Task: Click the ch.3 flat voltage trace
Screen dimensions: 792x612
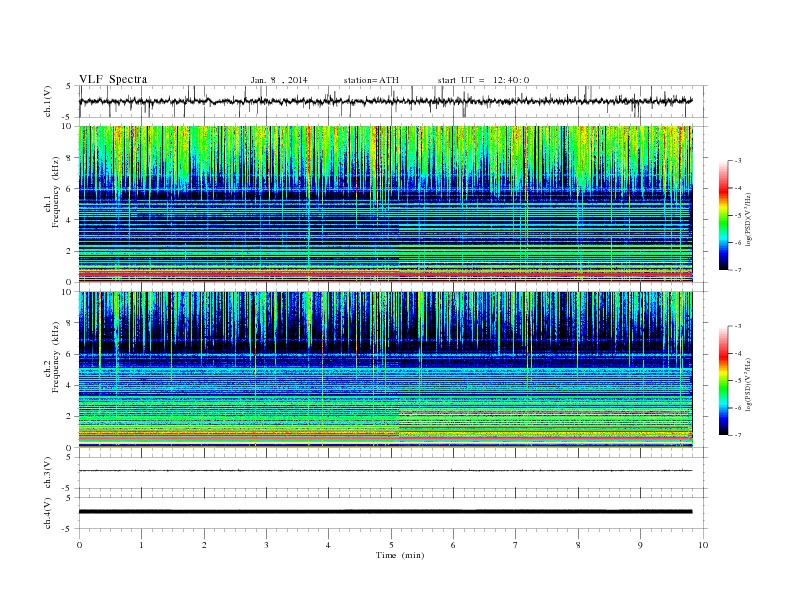Action: click(x=385, y=471)
